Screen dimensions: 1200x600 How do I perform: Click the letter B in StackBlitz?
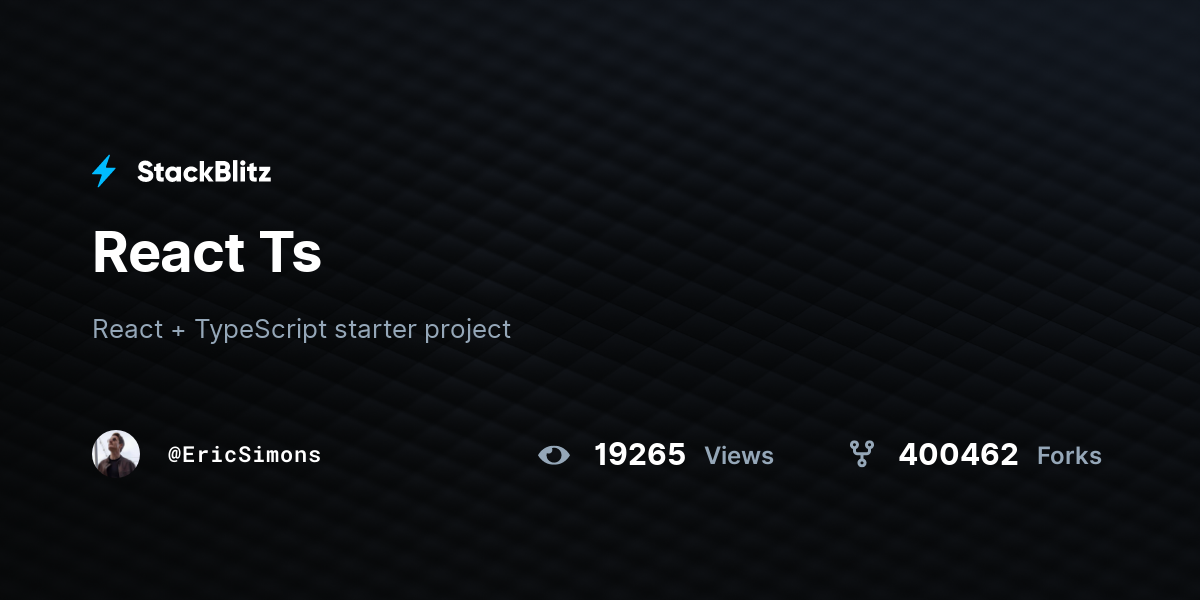pos(215,172)
